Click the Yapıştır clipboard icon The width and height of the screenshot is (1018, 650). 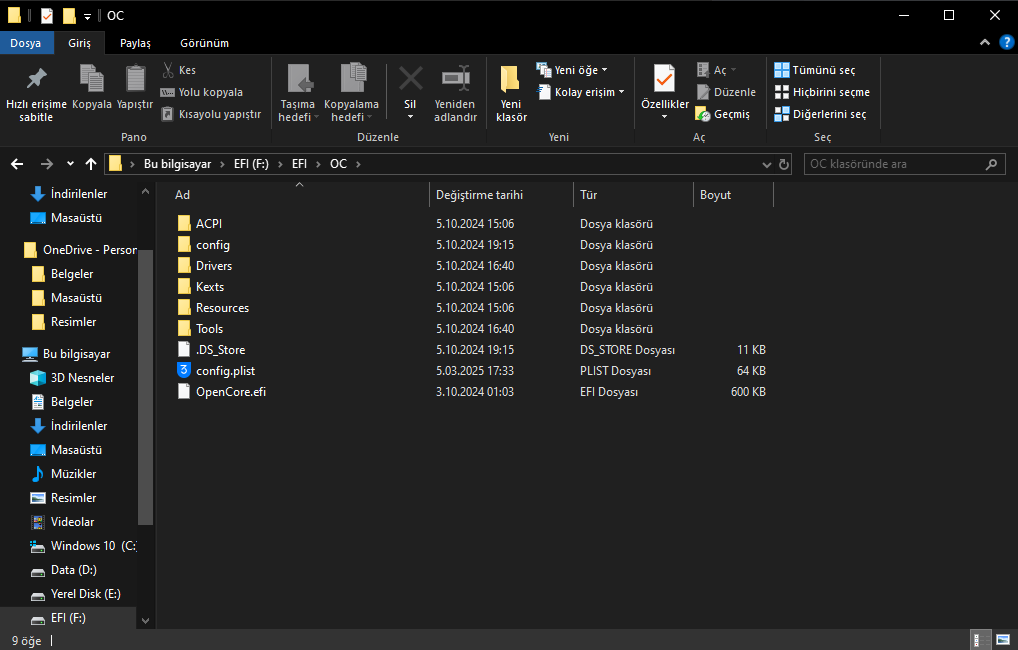click(135, 78)
